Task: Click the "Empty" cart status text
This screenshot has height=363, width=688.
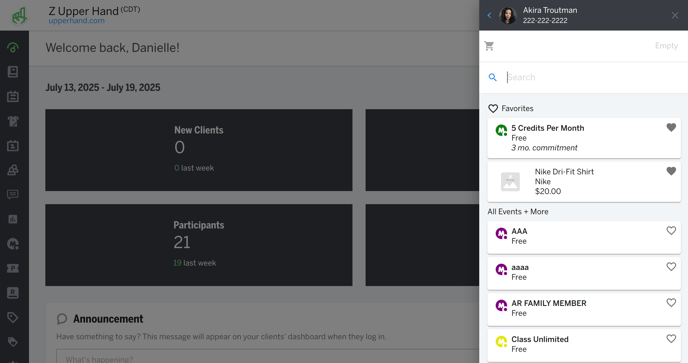Action: (x=666, y=46)
